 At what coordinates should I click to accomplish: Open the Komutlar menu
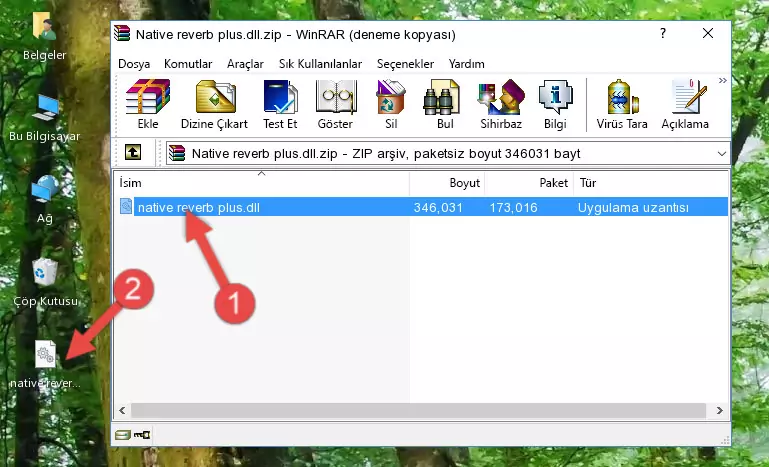tap(188, 64)
